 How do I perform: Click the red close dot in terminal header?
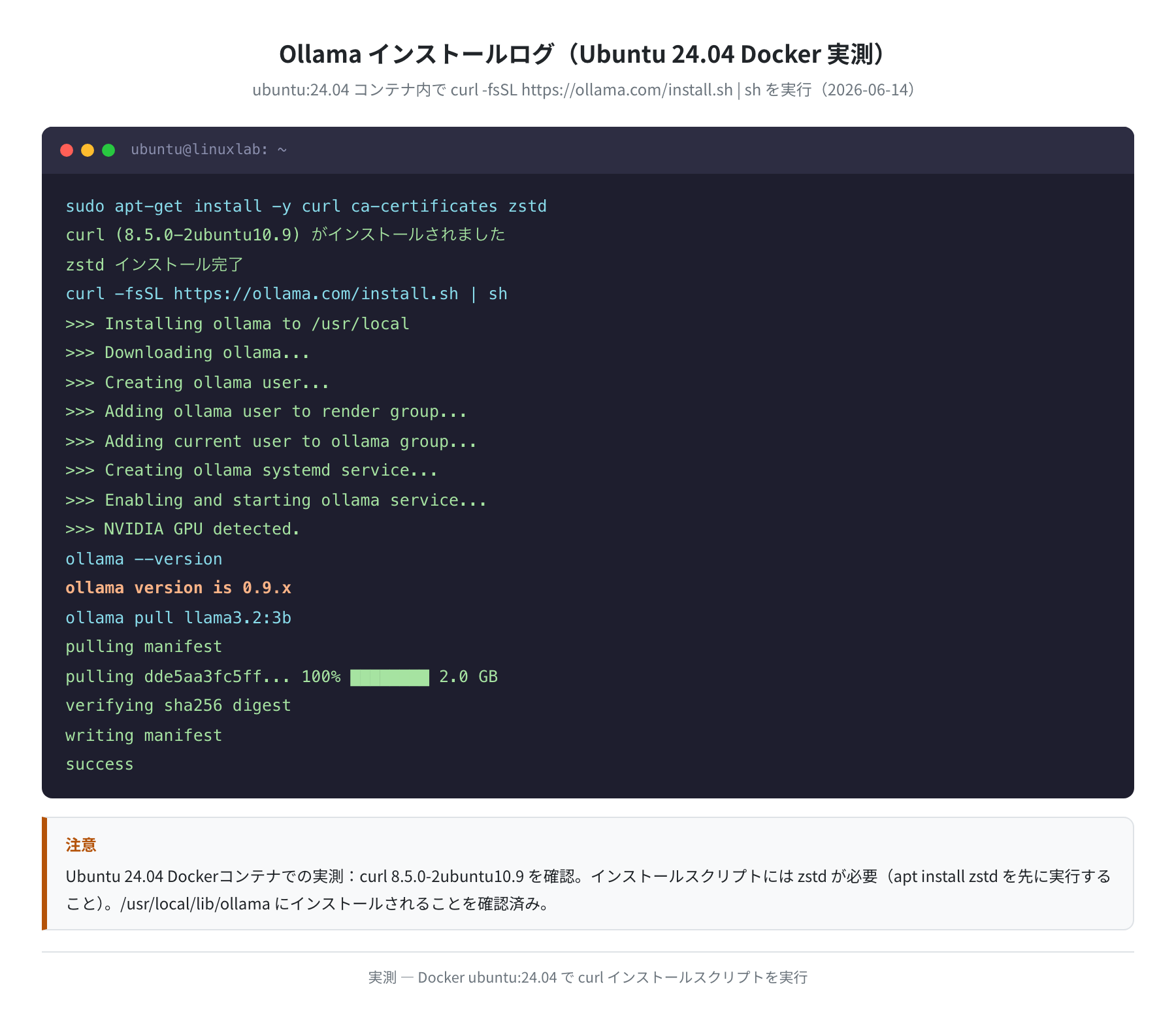point(67,150)
